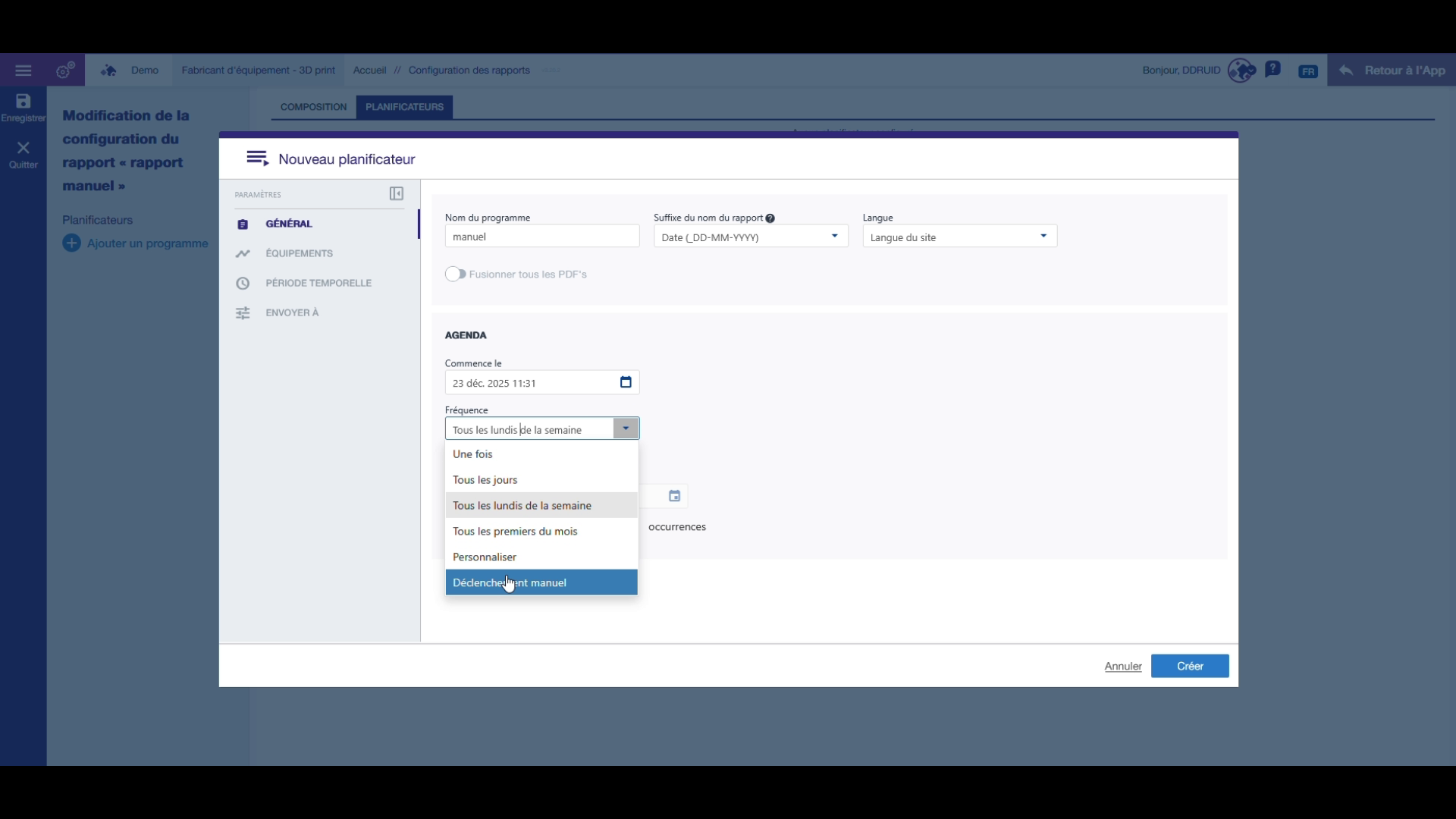Toggle Fusionner tous les PDF's switch
1456x819 pixels.
point(456,275)
